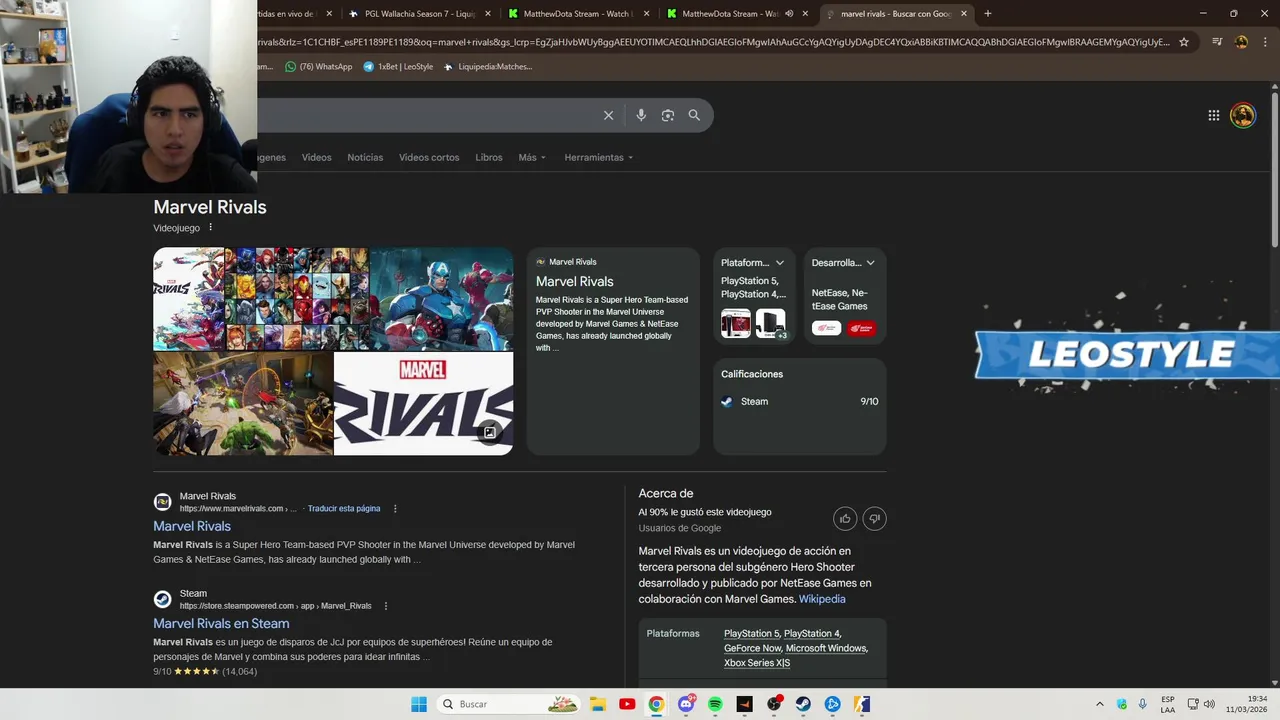The image size is (1280, 720).
Task: Click the Windows taskbar Buscar search box
Action: [x=508, y=704]
